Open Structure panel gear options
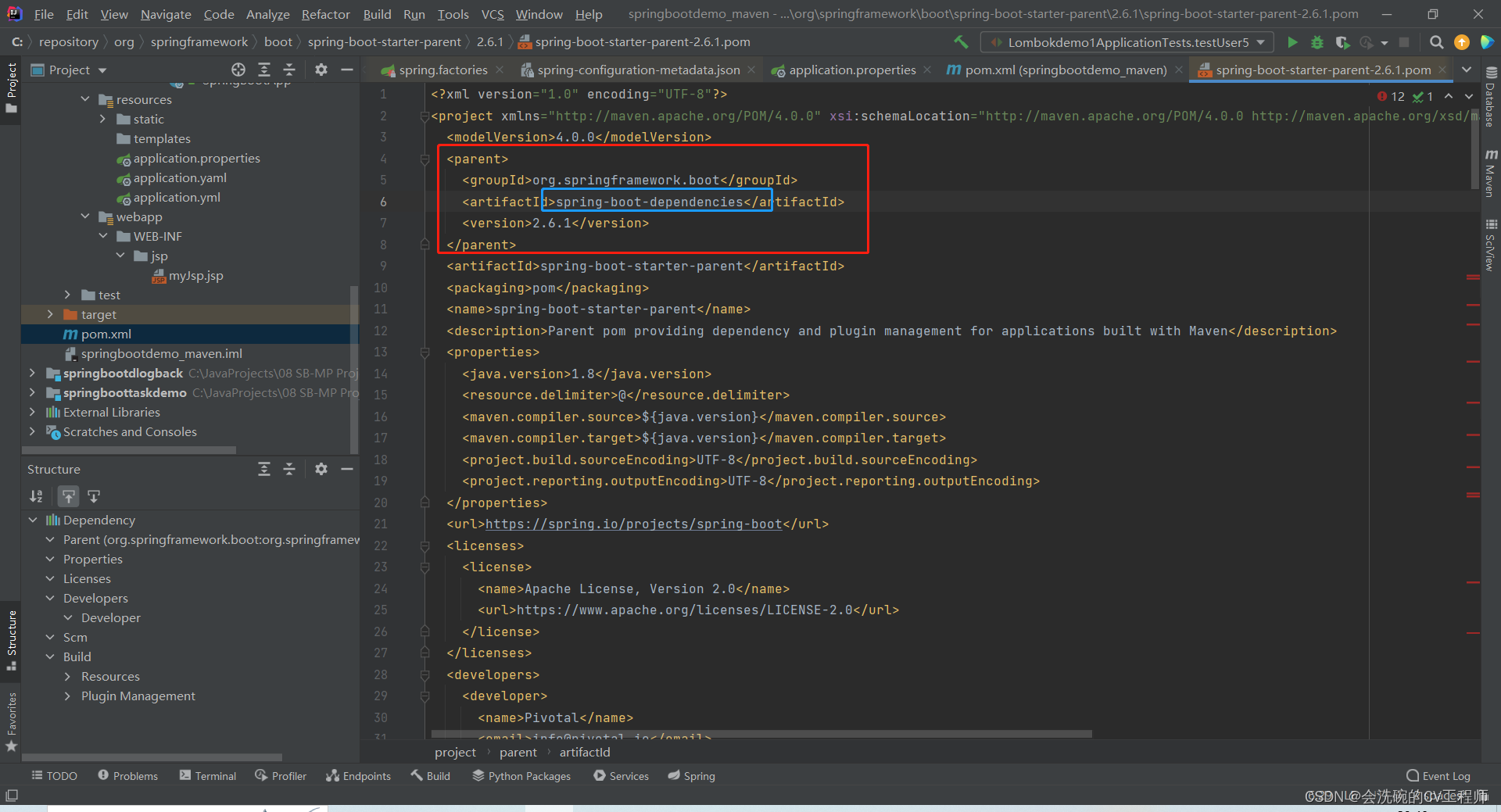Viewport: 1501px width, 812px height. 321,469
